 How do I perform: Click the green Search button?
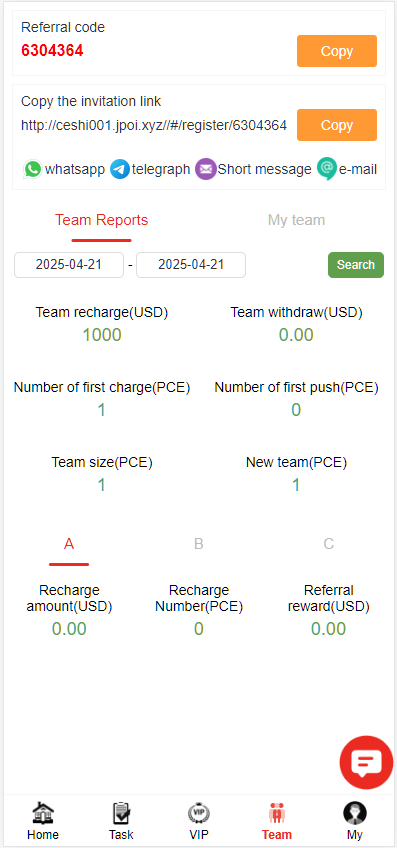tap(356, 265)
